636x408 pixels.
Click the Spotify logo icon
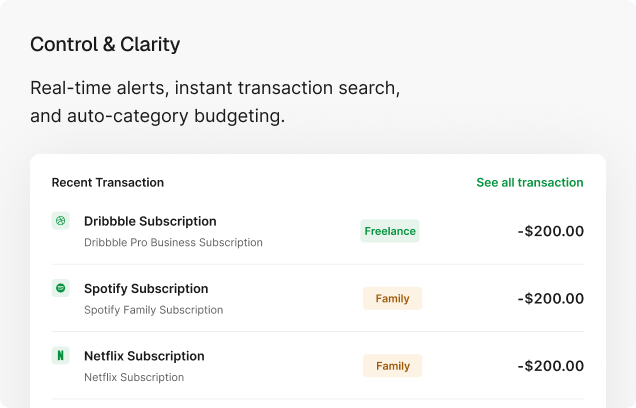[x=61, y=288]
